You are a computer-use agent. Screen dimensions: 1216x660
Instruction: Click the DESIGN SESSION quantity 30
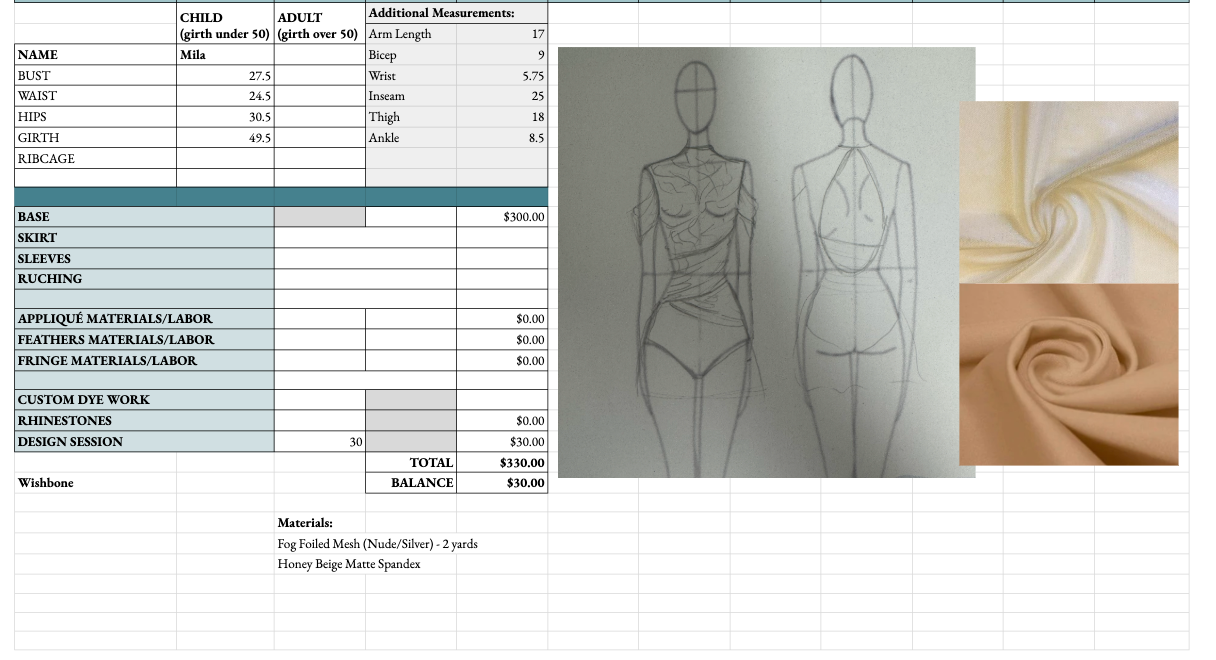click(319, 442)
